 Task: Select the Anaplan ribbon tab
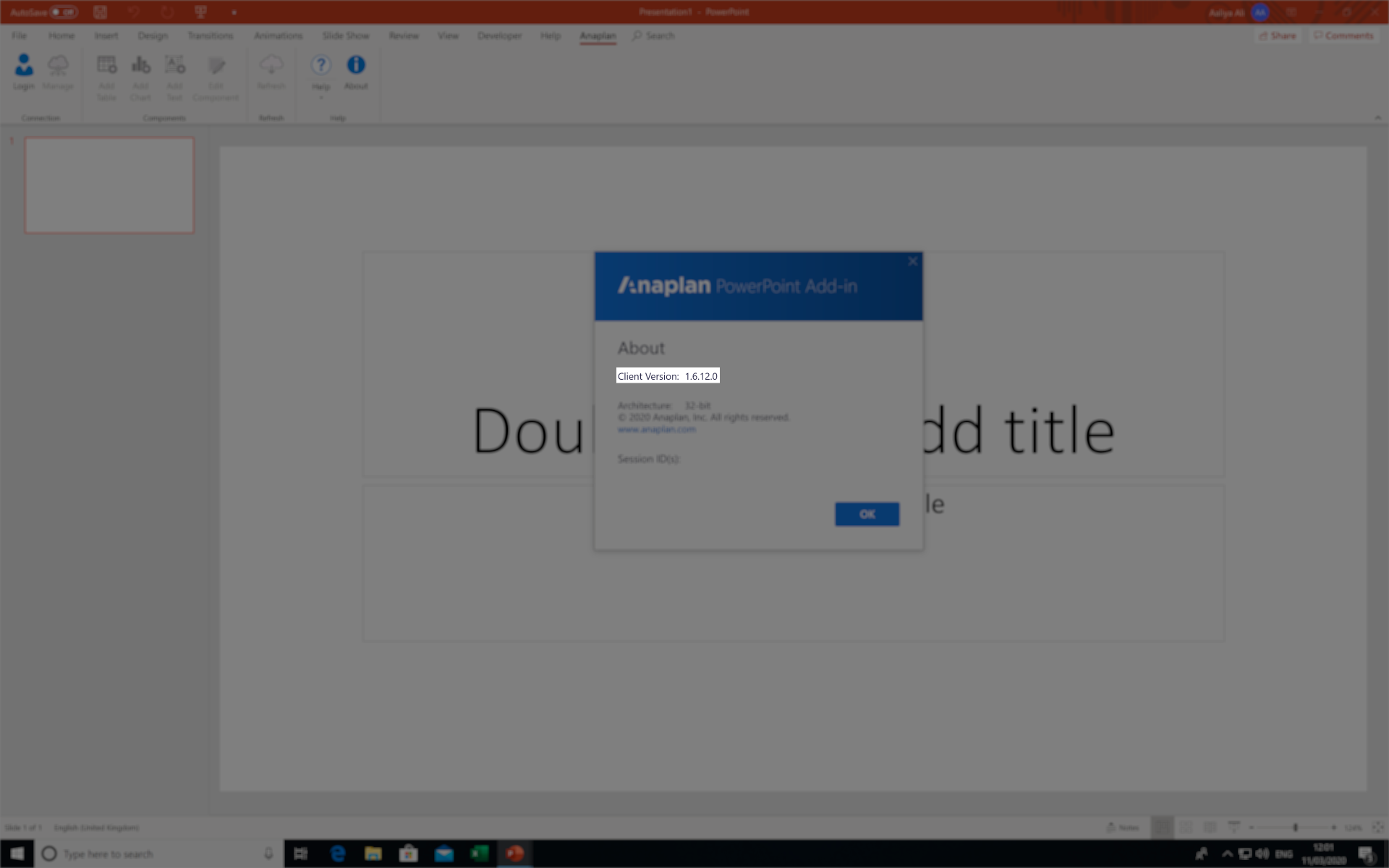[598, 35]
